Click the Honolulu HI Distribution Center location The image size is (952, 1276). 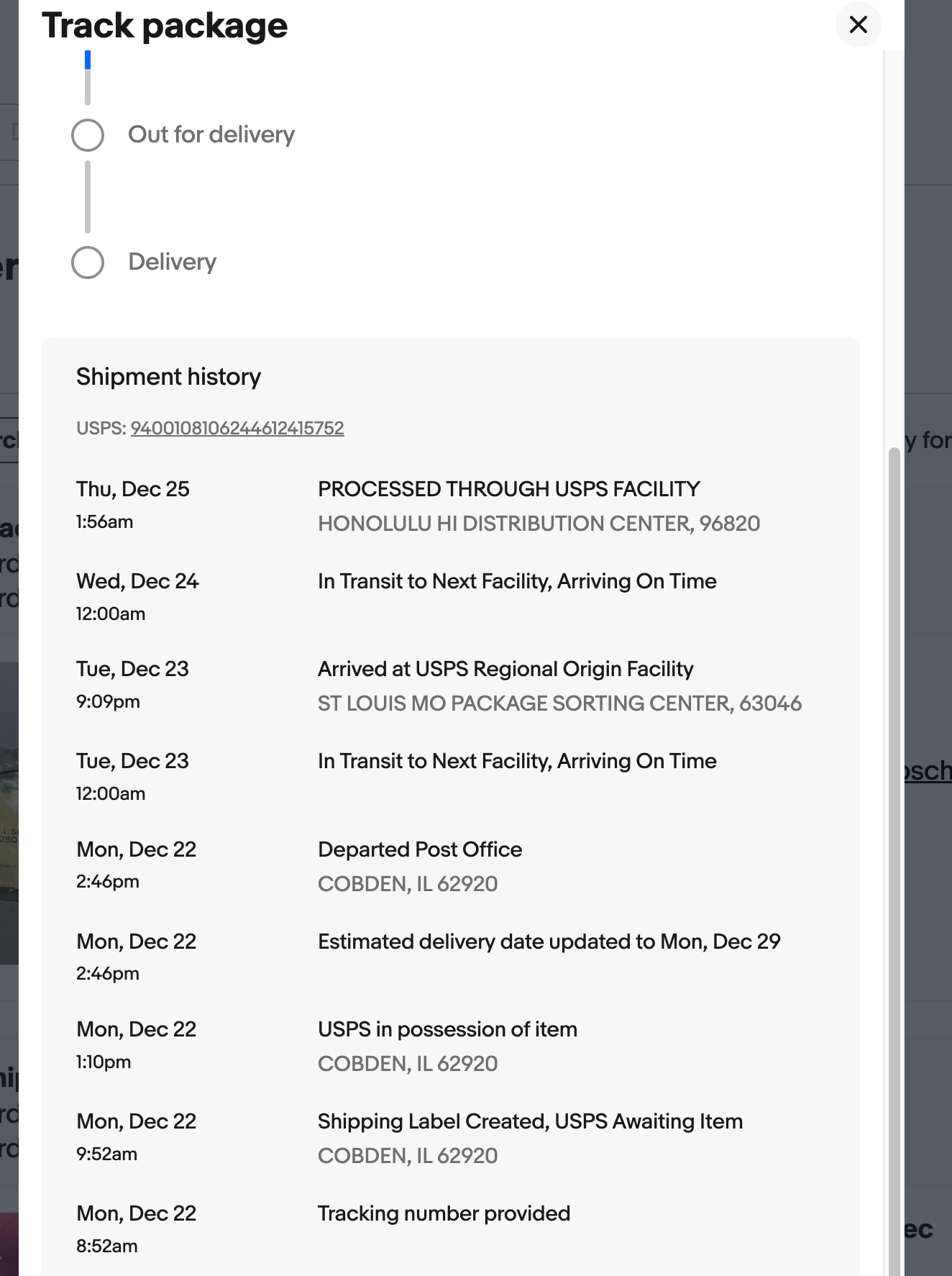[539, 524]
